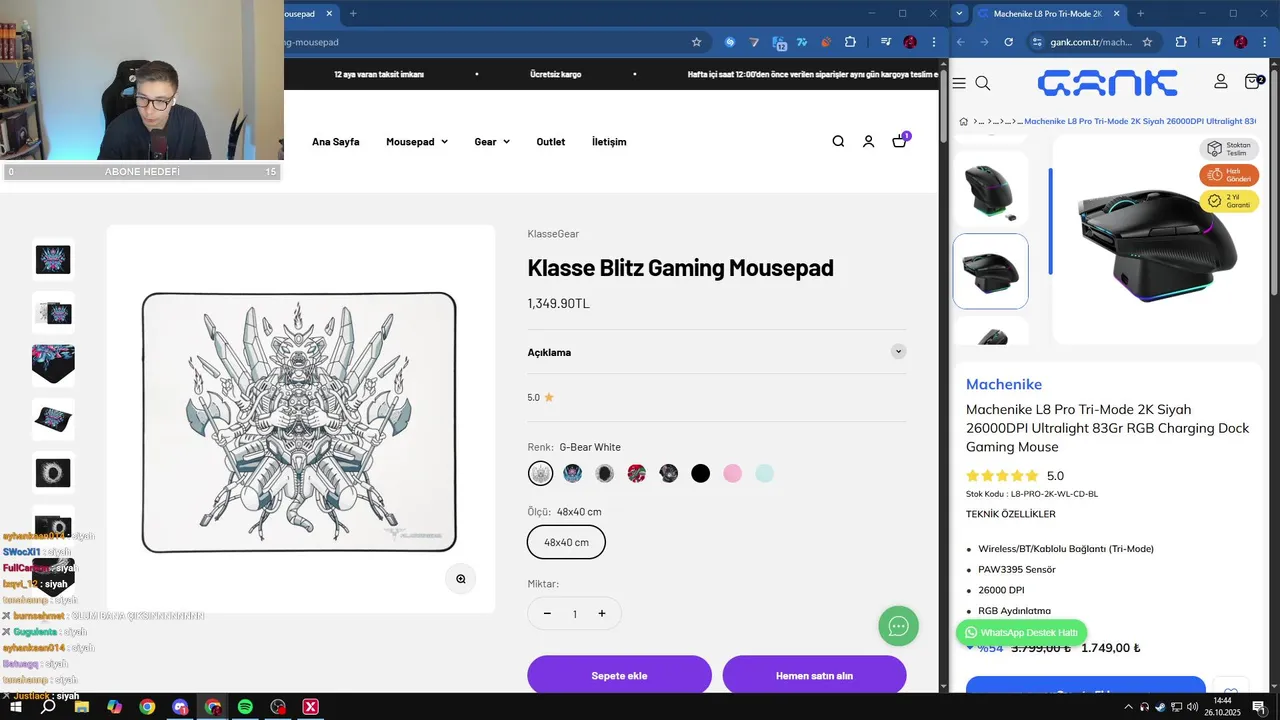The image size is (1280, 720).
Task: Click the Stokta Teslim badge
Action: [1229, 149]
